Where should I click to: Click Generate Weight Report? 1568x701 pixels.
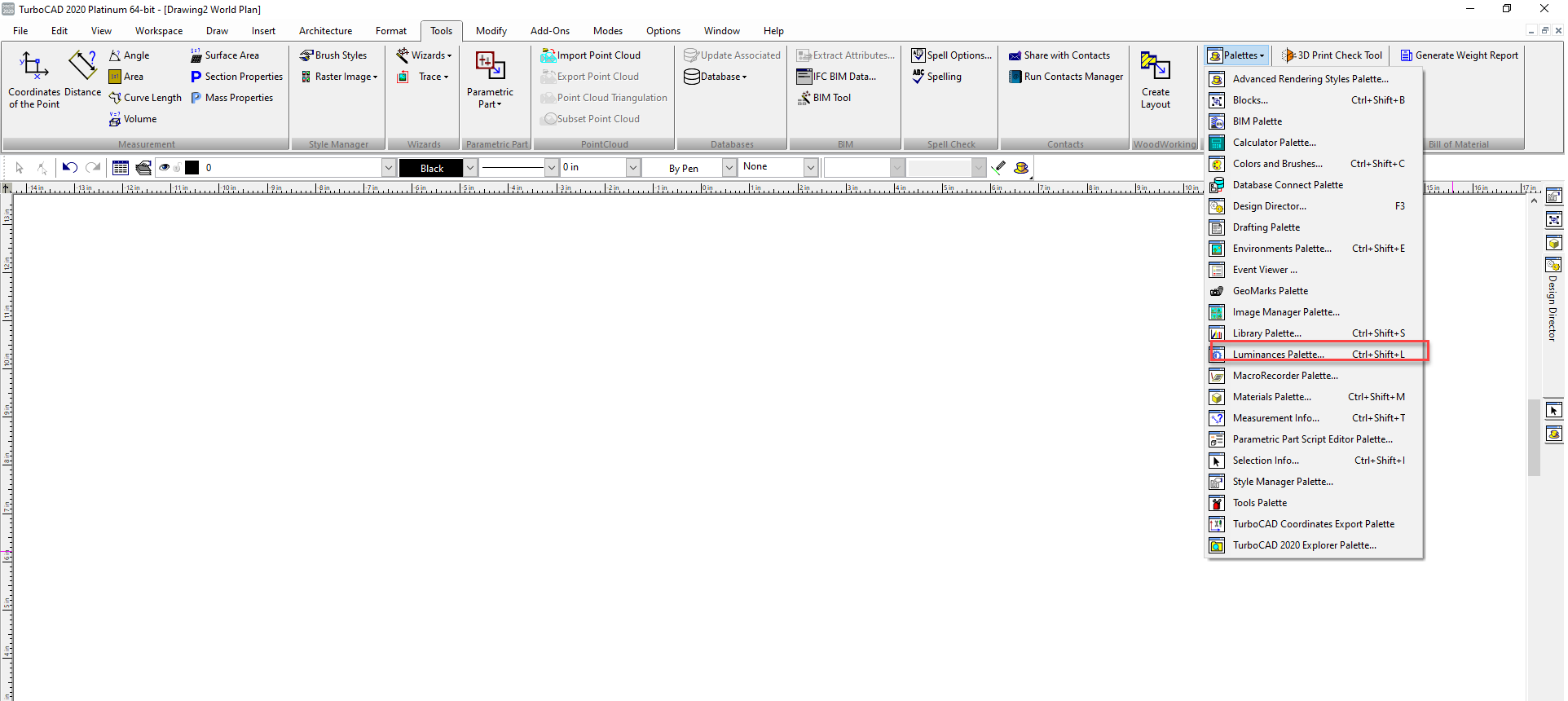pos(1460,55)
